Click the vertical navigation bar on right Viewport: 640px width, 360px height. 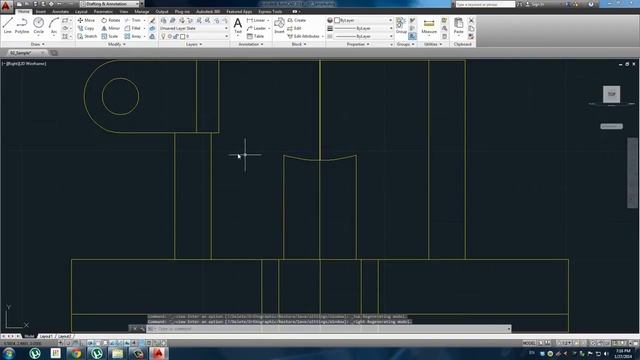coord(632,173)
